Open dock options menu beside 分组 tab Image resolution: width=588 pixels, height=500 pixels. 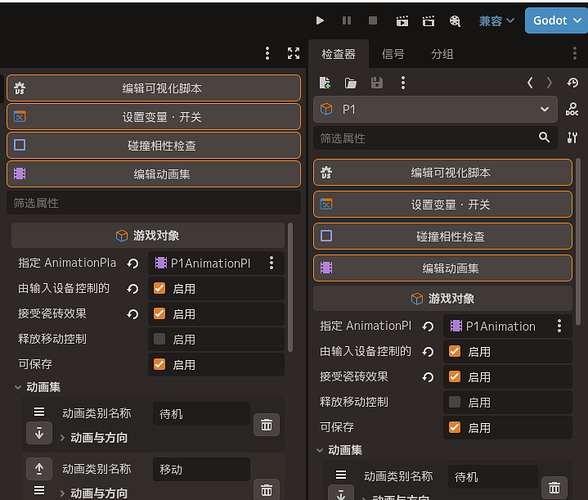(x=574, y=54)
